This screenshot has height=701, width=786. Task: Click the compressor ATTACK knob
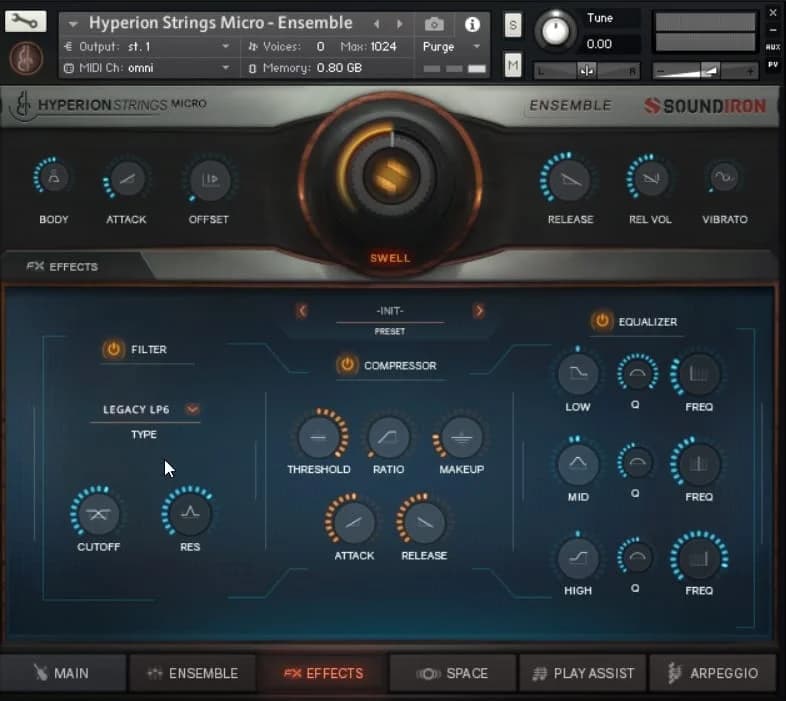click(353, 522)
